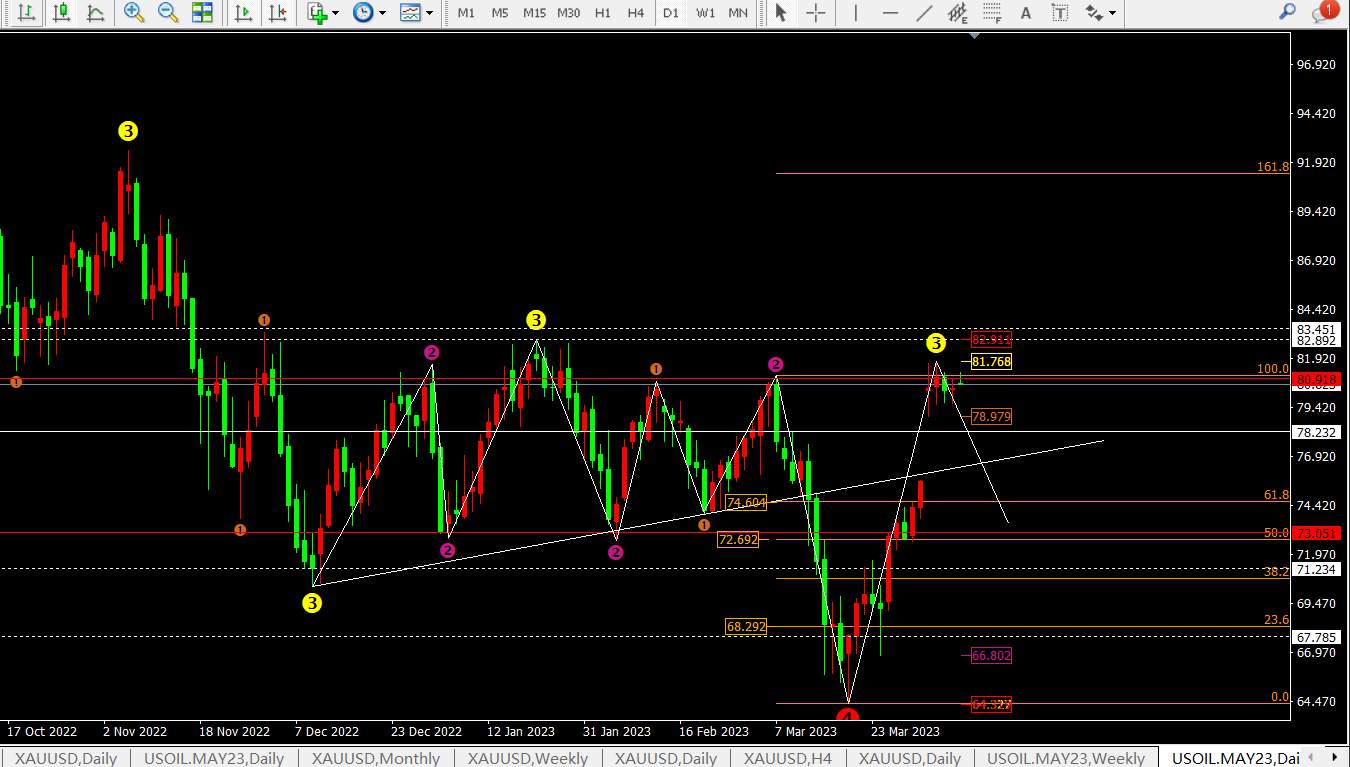Pick the vertical line drawing tool
The image size is (1350, 767).
pyautogui.click(x=855, y=13)
